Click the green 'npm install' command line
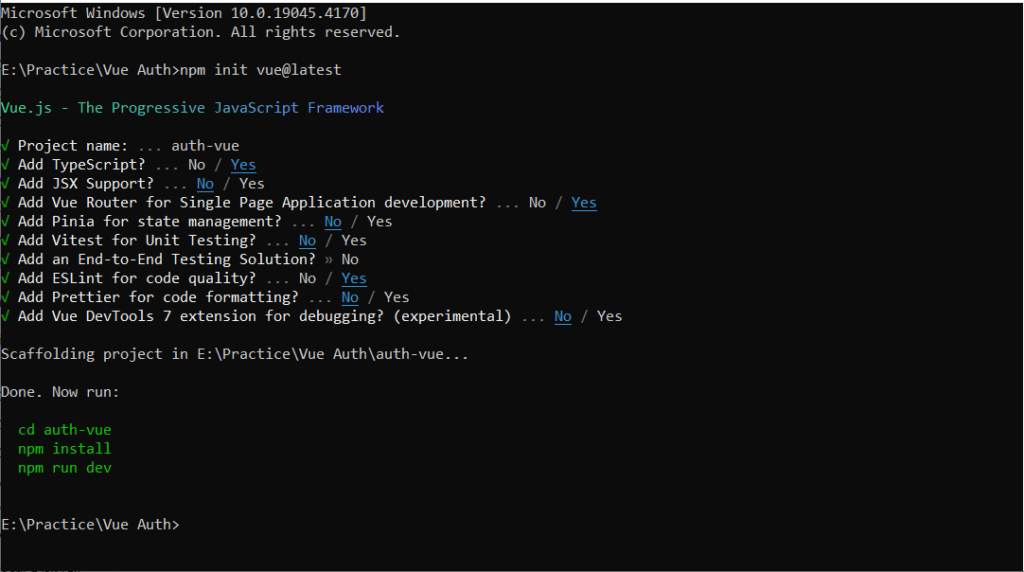Image resolution: width=1024 pixels, height=572 pixels. click(x=64, y=449)
